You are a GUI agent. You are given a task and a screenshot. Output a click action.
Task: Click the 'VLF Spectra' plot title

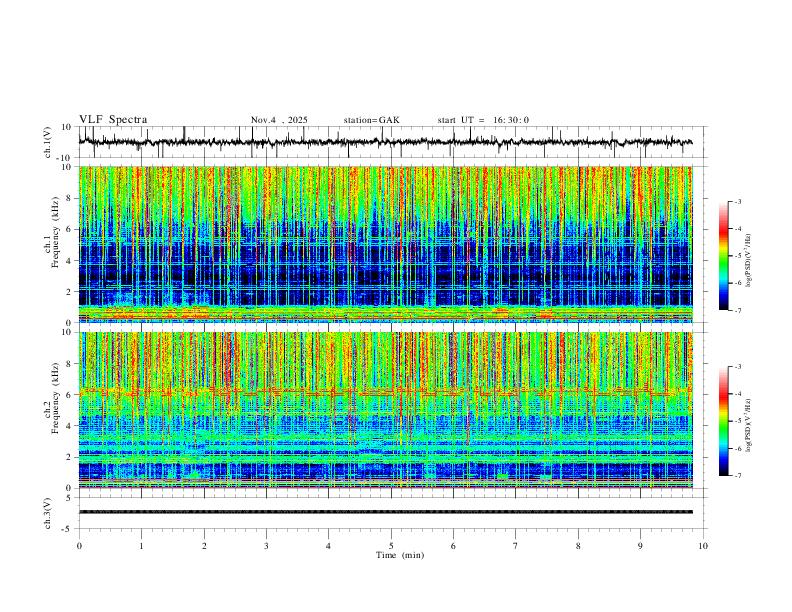pos(113,120)
